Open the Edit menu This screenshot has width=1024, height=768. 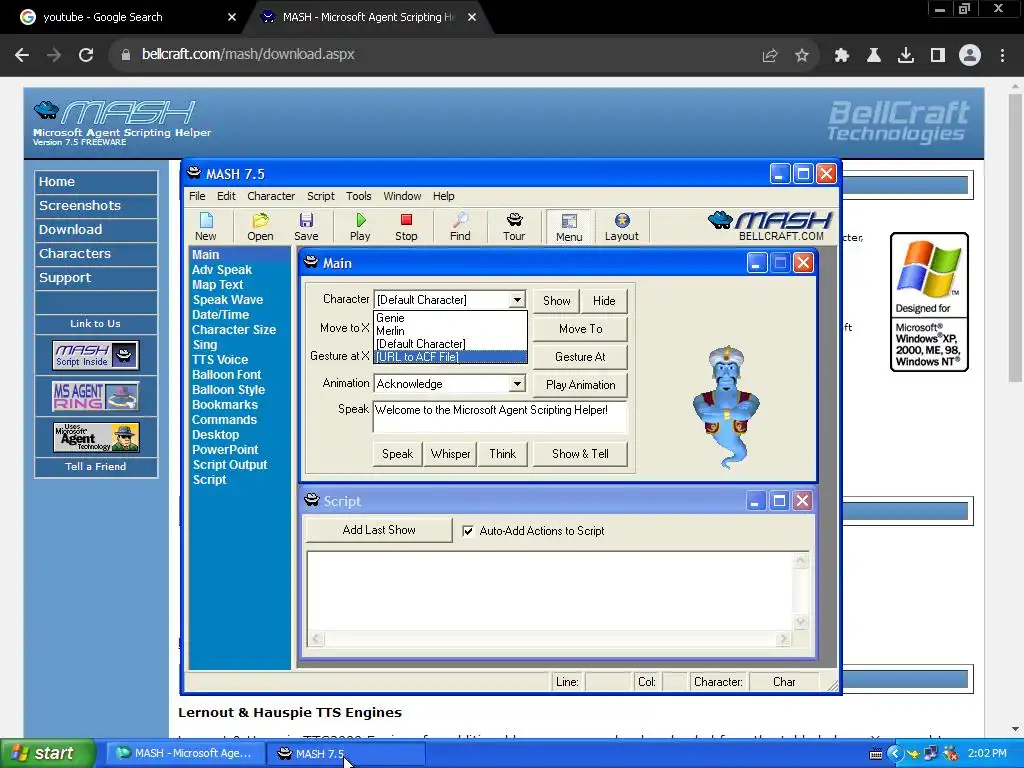tap(227, 196)
